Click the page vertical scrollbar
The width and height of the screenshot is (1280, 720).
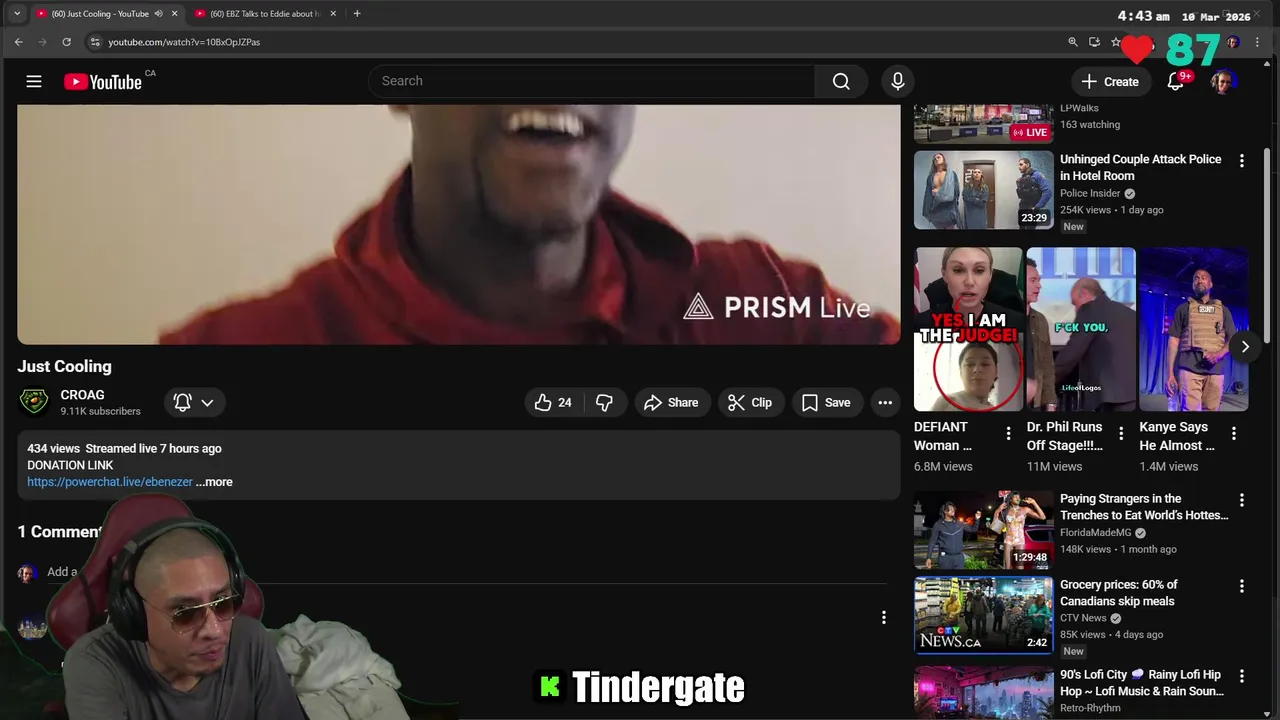(x=1267, y=245)
